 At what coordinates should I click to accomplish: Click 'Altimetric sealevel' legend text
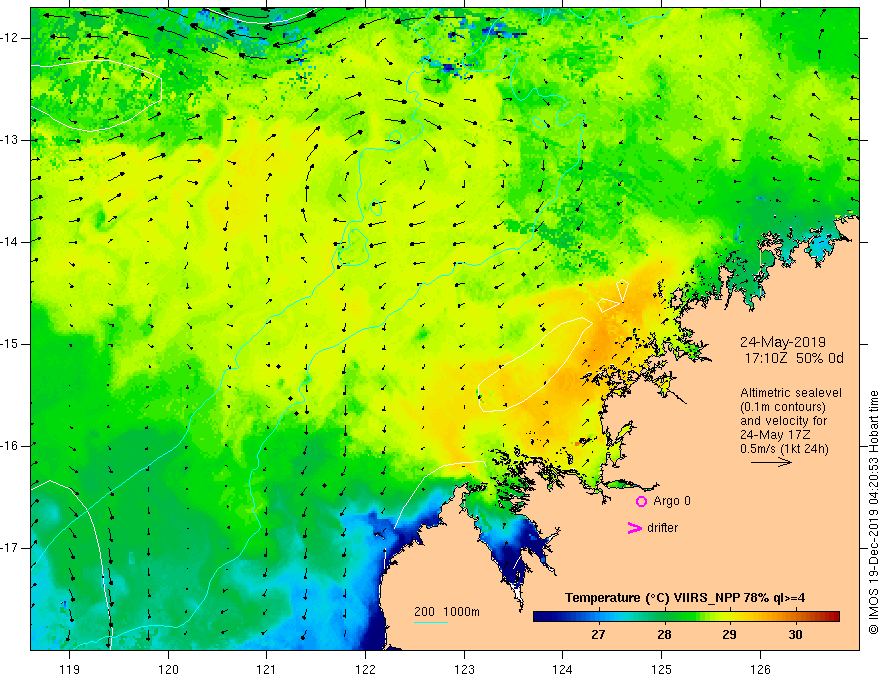[791, 393]
